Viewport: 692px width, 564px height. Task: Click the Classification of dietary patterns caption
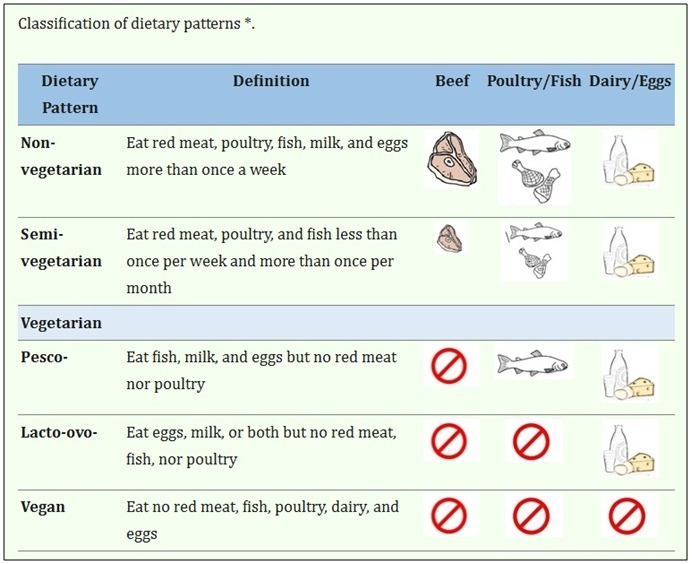(136, 23)
